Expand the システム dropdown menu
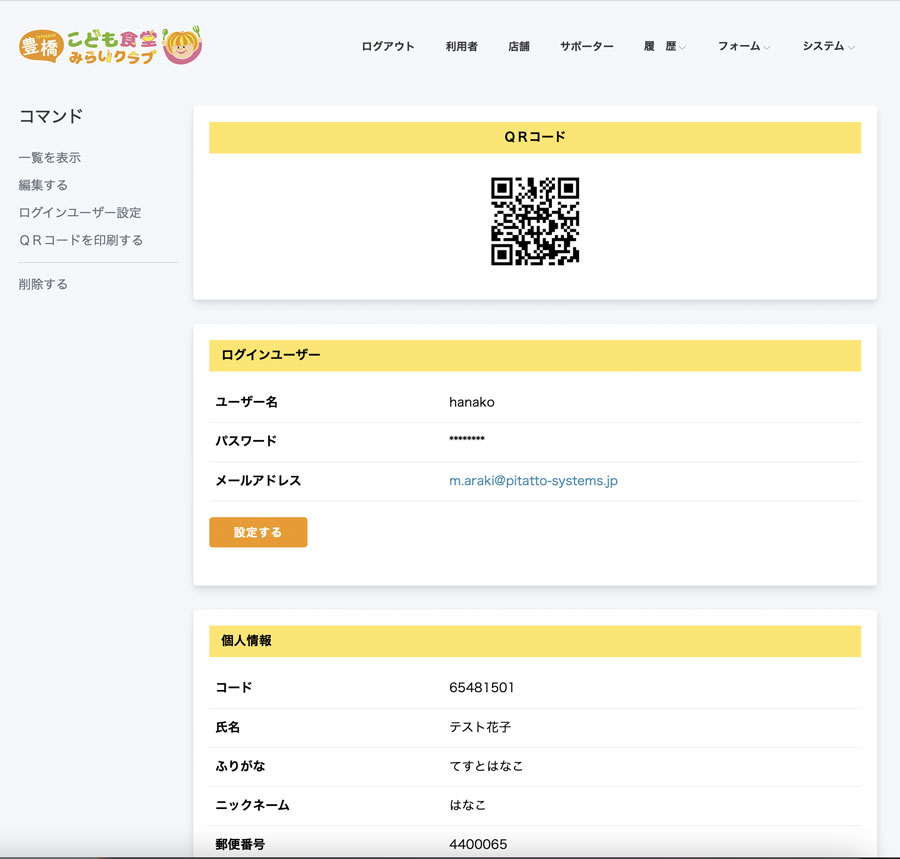 coord(827,46)
